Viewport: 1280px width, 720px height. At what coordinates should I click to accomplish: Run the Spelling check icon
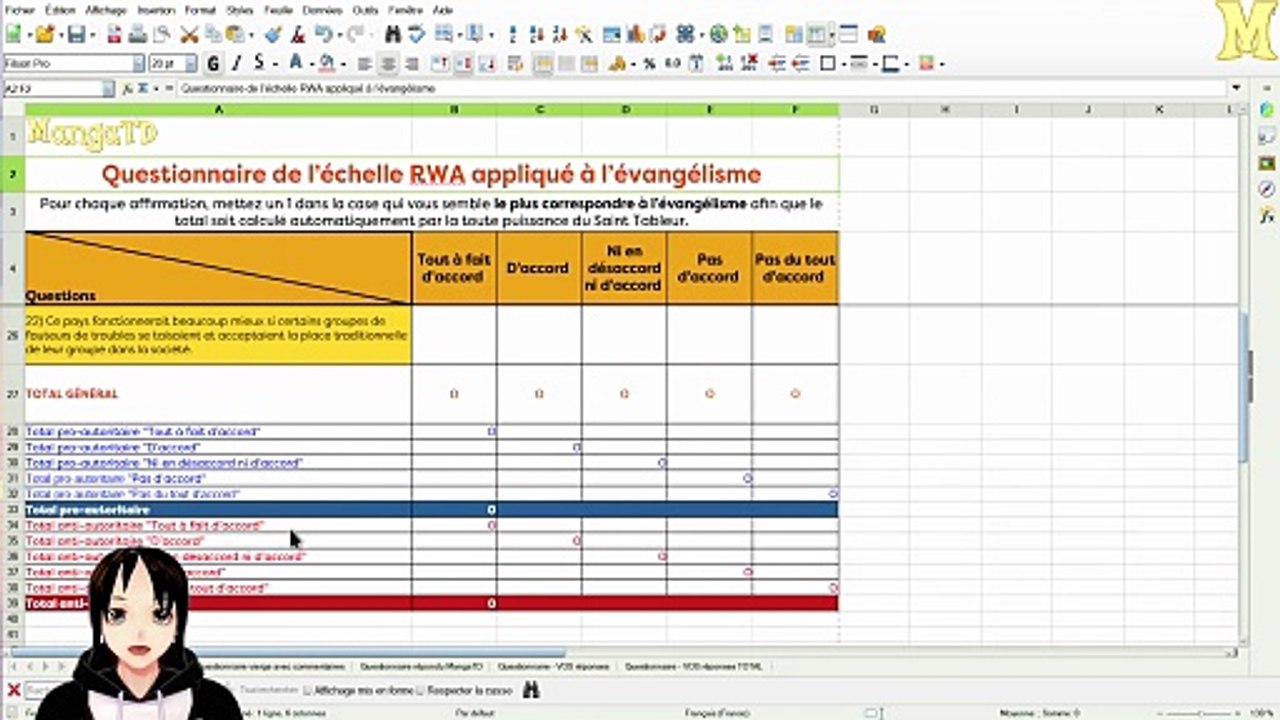click(416, 34)
